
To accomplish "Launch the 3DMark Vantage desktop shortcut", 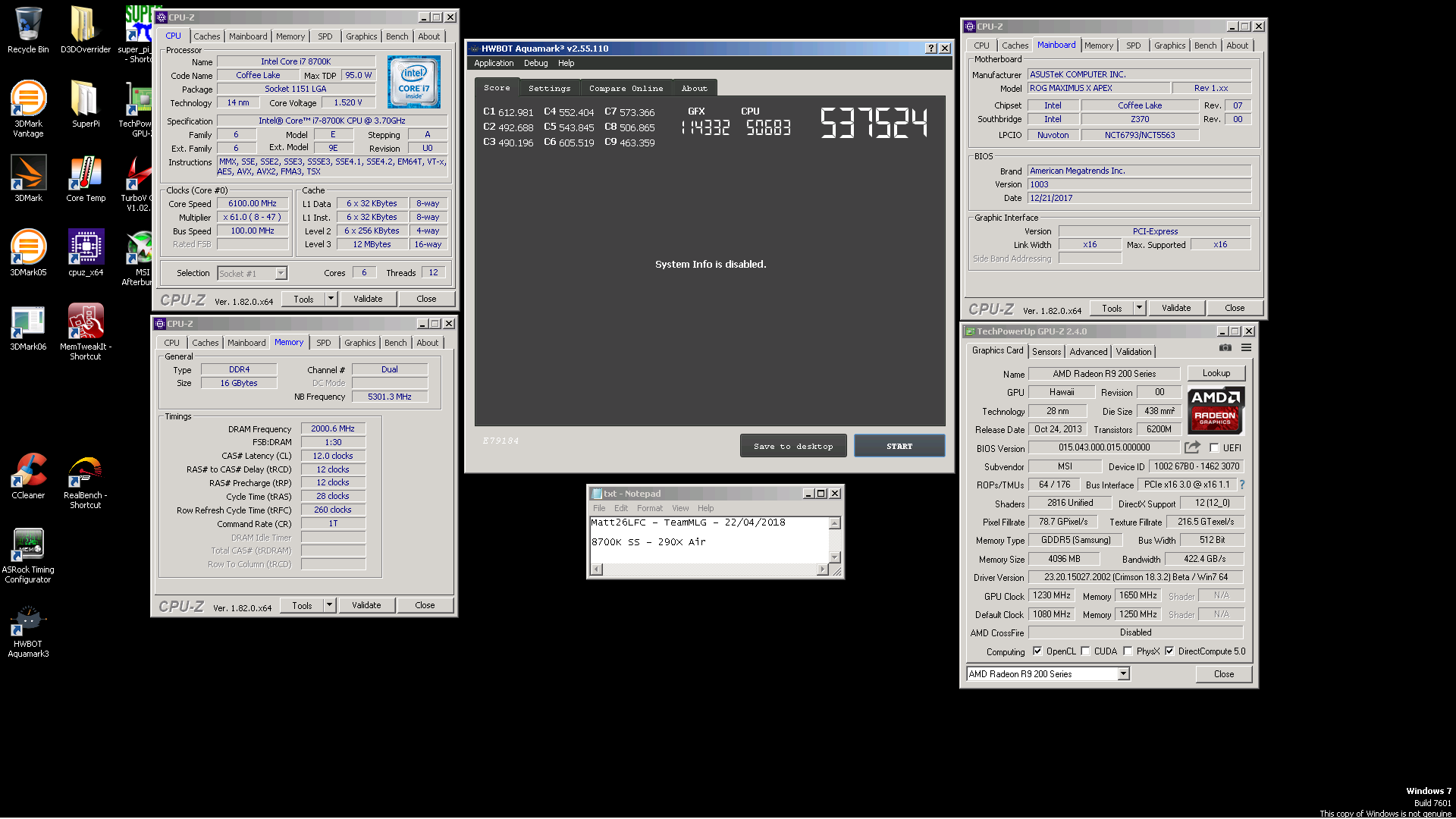I will pos(28,108).
